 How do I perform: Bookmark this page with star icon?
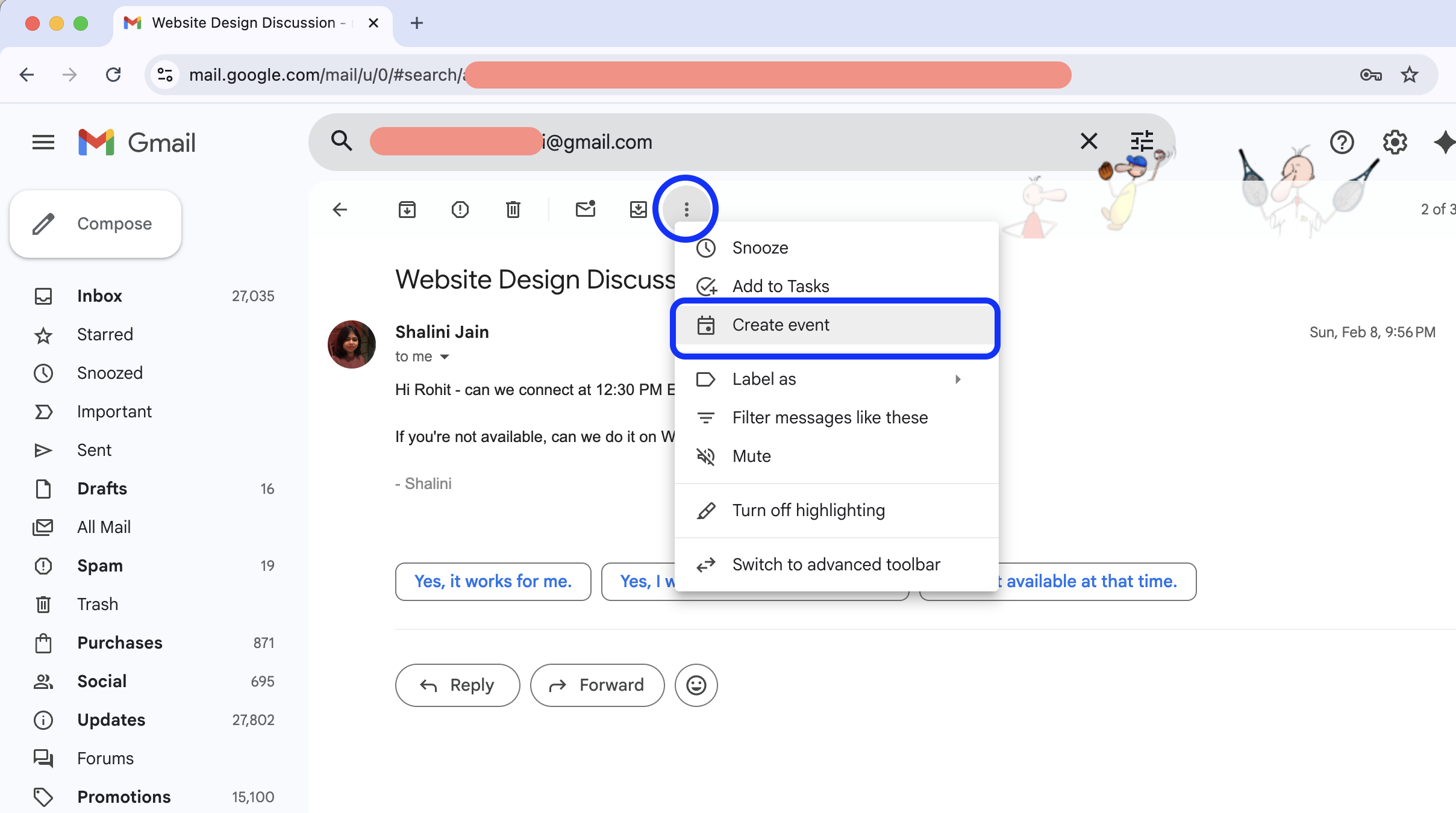pos(1409,75)
